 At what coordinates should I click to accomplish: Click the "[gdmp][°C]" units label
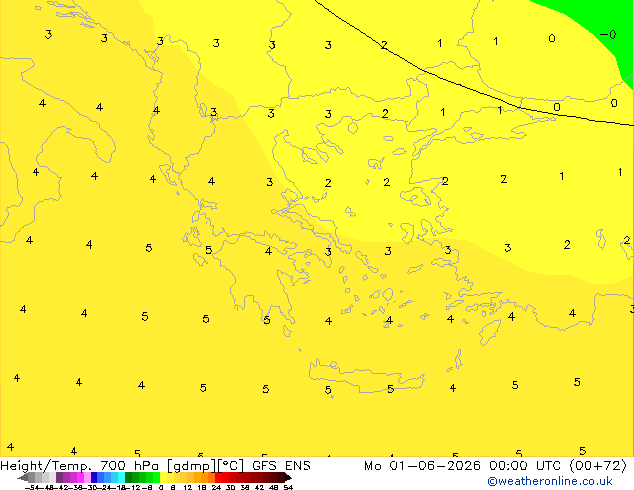coord(205,466)
